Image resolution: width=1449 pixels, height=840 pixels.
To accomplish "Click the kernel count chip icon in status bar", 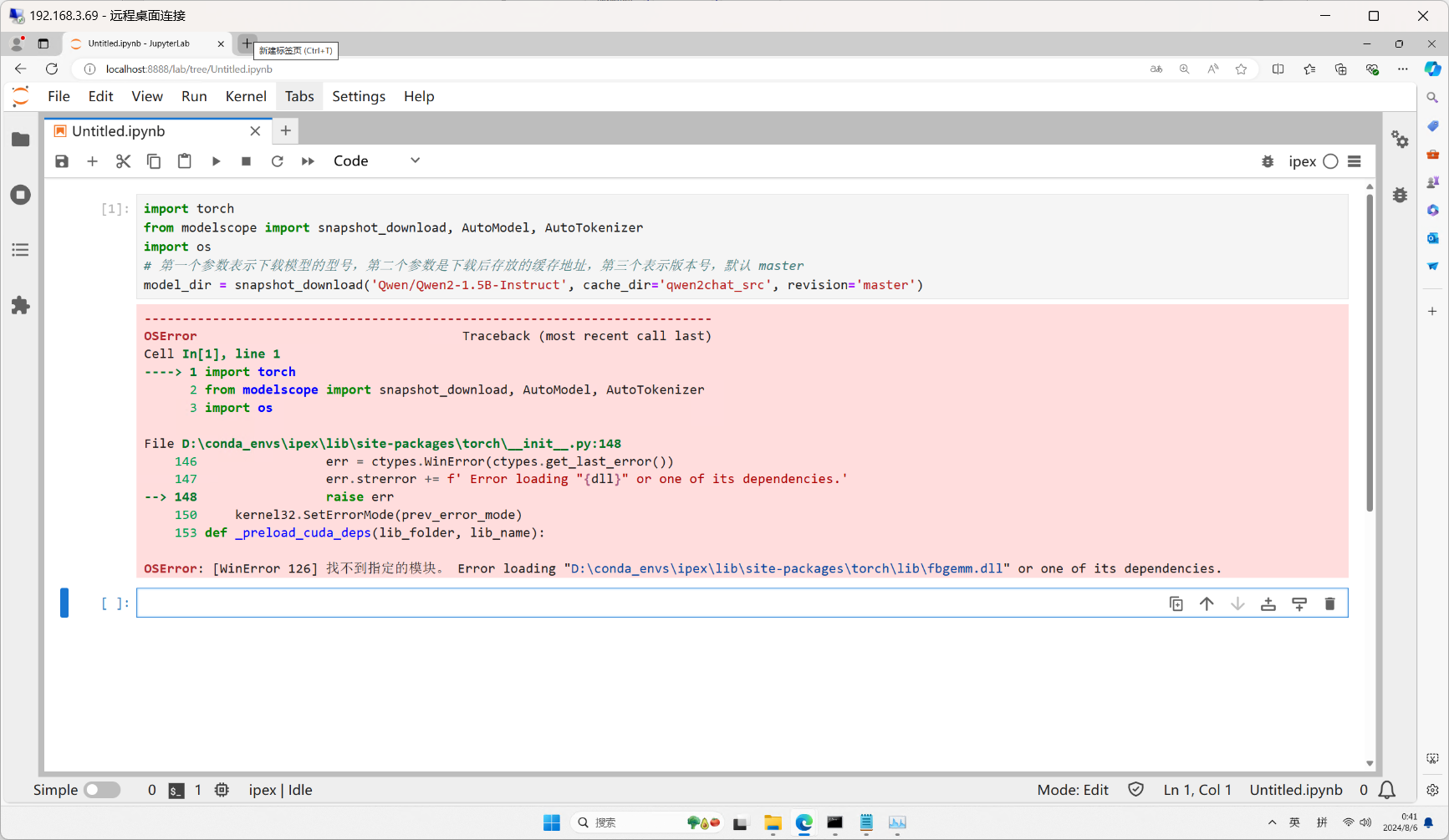I will (222, 790).
